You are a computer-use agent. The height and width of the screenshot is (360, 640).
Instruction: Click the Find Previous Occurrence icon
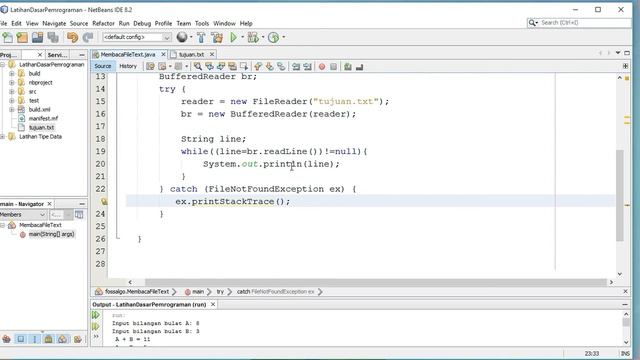[210, 67]
